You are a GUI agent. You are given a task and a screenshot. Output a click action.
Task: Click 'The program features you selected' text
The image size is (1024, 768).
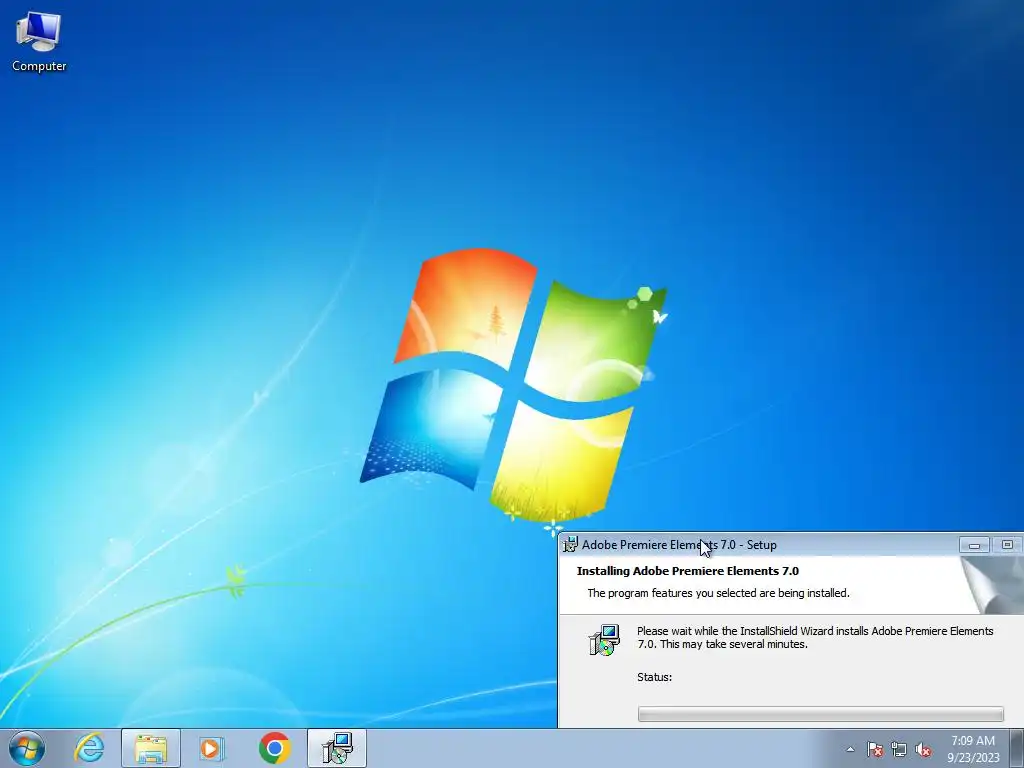click(x=718, y=593)
